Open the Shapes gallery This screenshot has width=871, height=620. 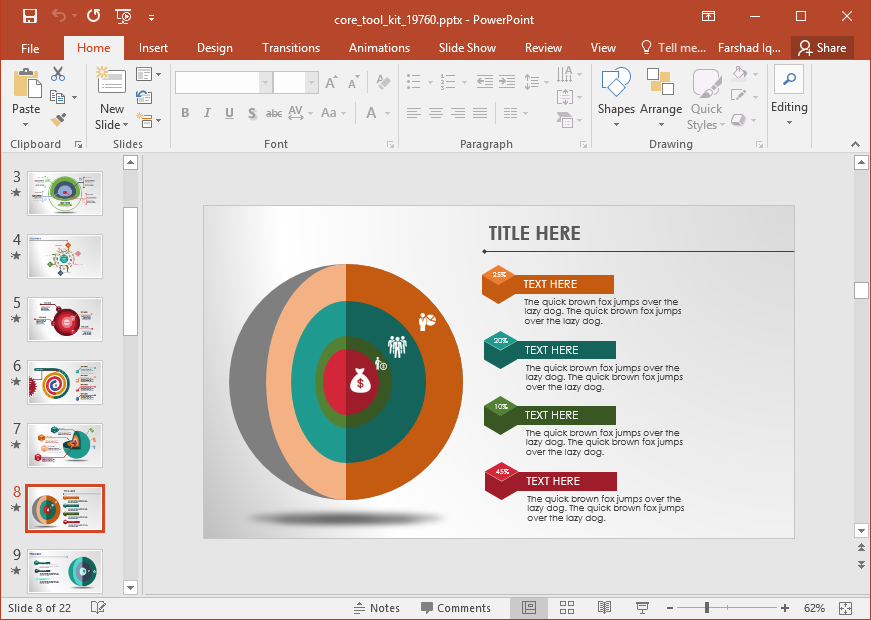click(616, 99)
